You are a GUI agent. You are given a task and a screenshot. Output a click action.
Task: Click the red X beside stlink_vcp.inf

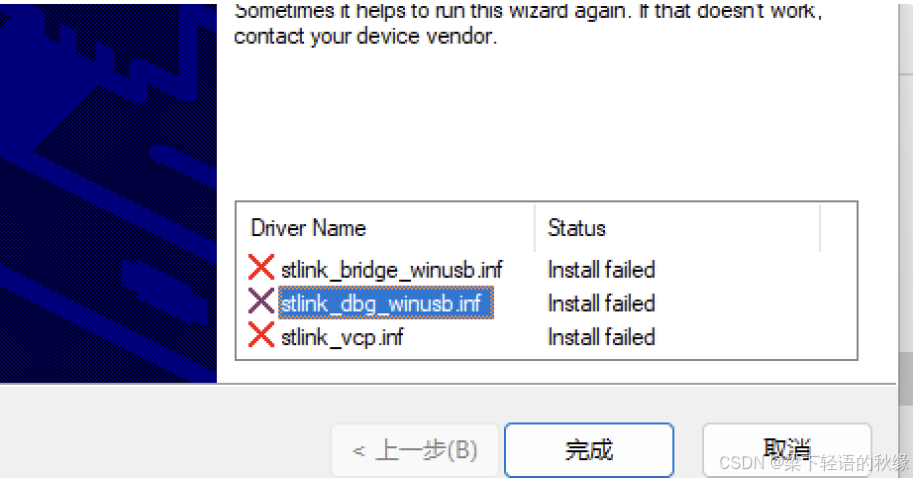(261, 335)
